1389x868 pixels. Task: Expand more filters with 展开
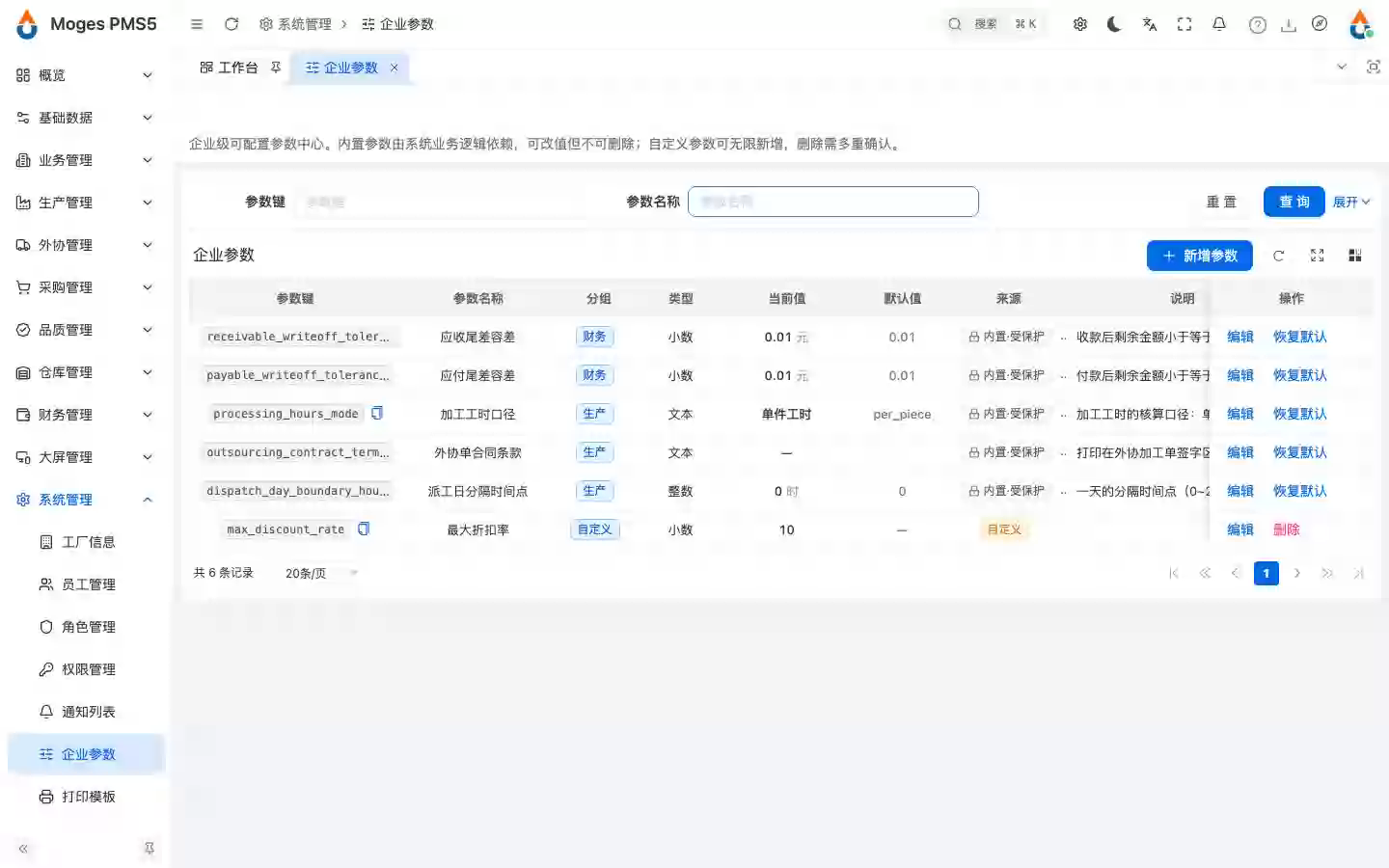1351,202
